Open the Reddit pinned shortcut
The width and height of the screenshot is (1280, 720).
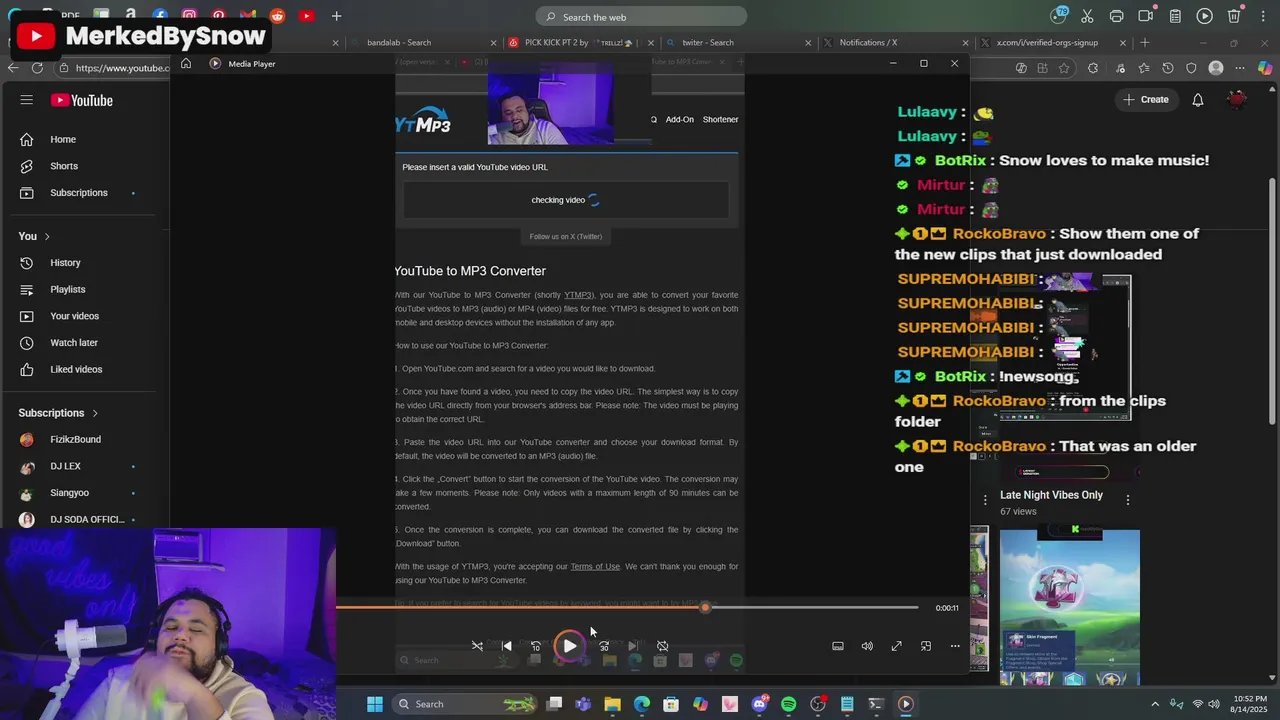277,16
